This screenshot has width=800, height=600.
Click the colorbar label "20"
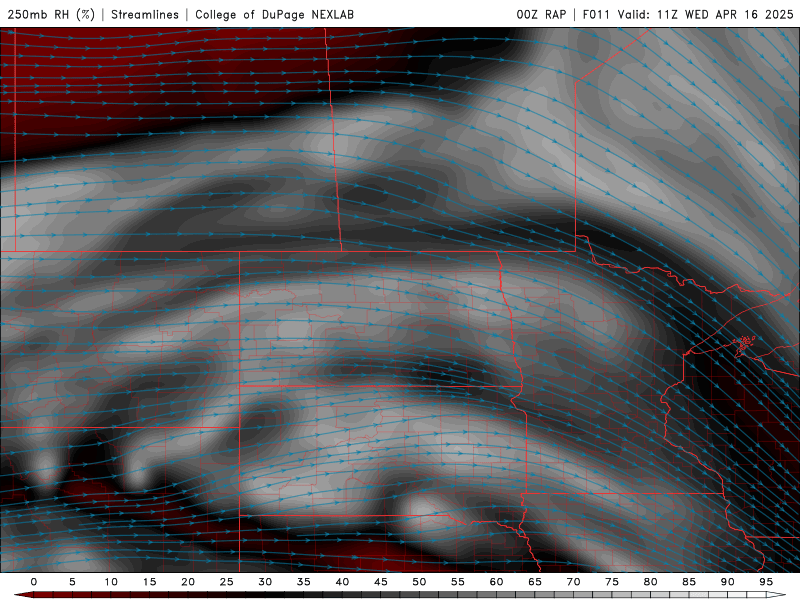click(188, 582)
